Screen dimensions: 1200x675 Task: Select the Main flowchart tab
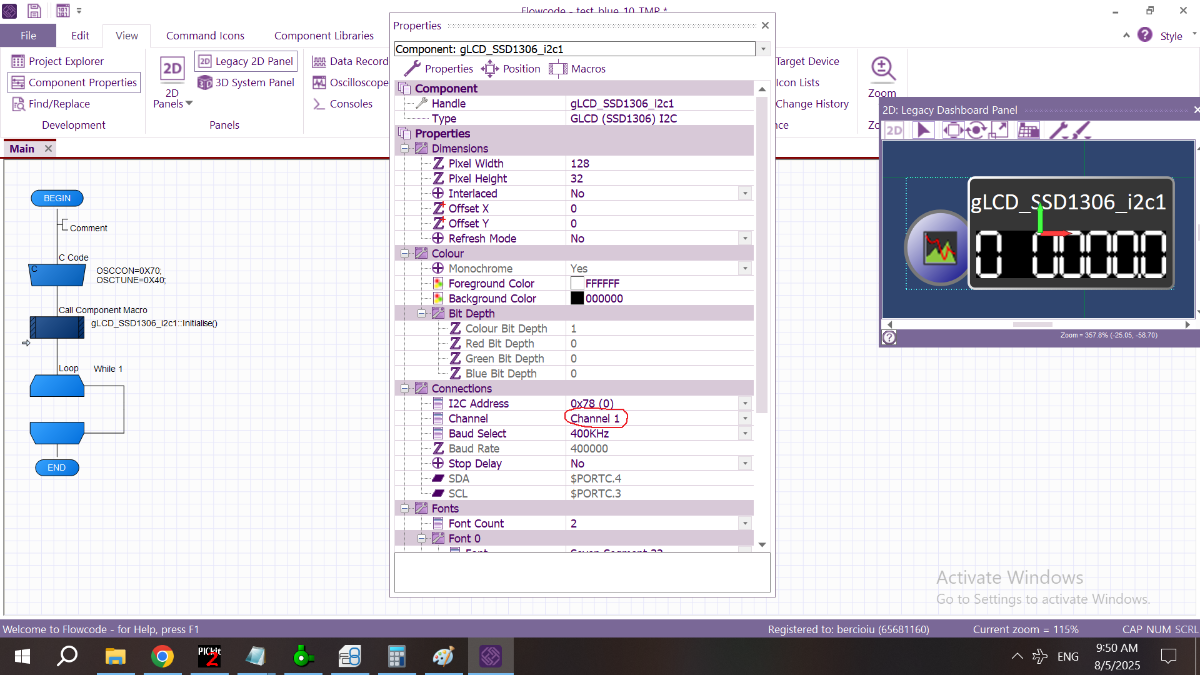(22, 148)
